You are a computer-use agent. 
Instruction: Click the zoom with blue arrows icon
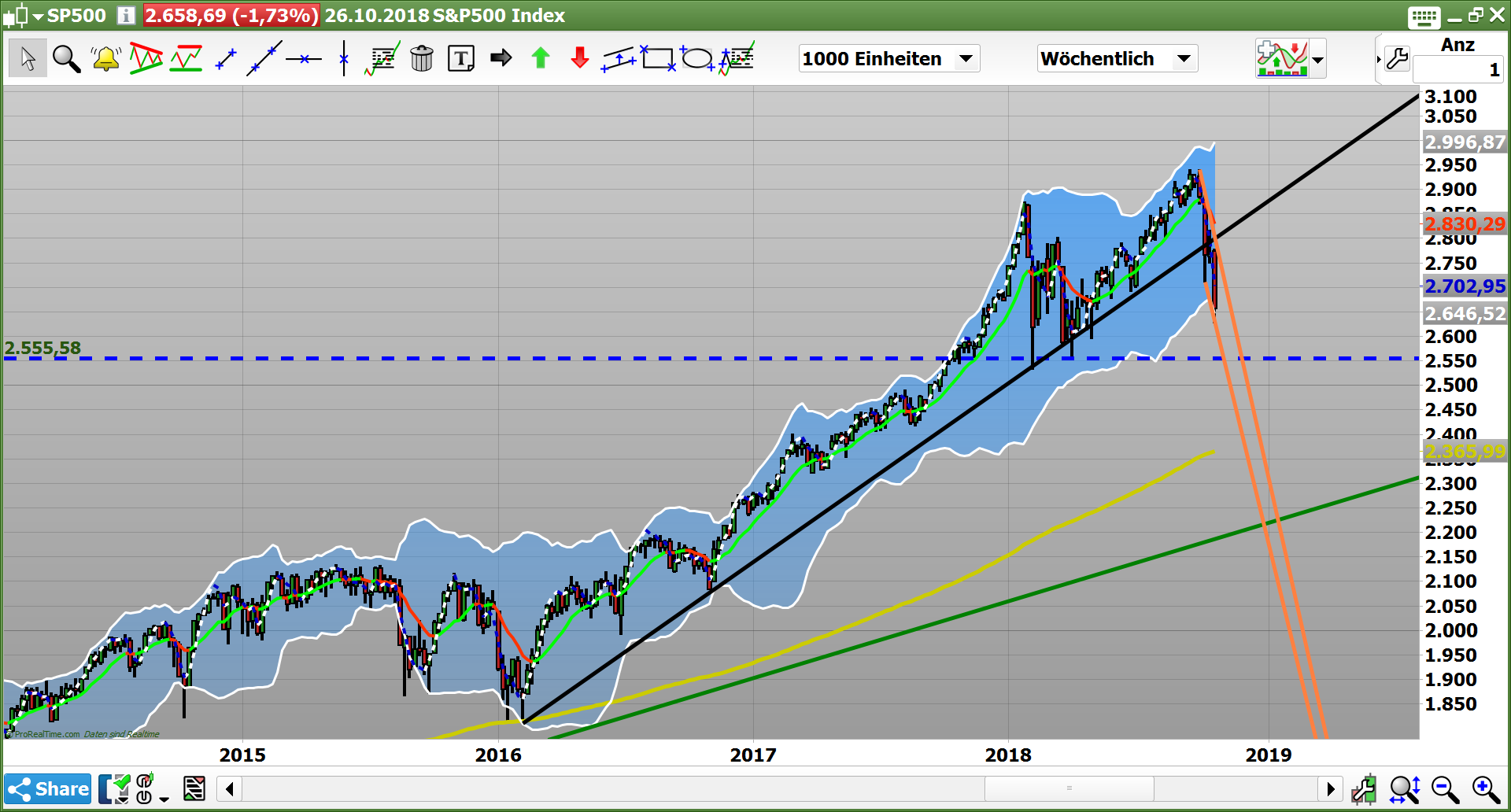[x=1405, y=788]
